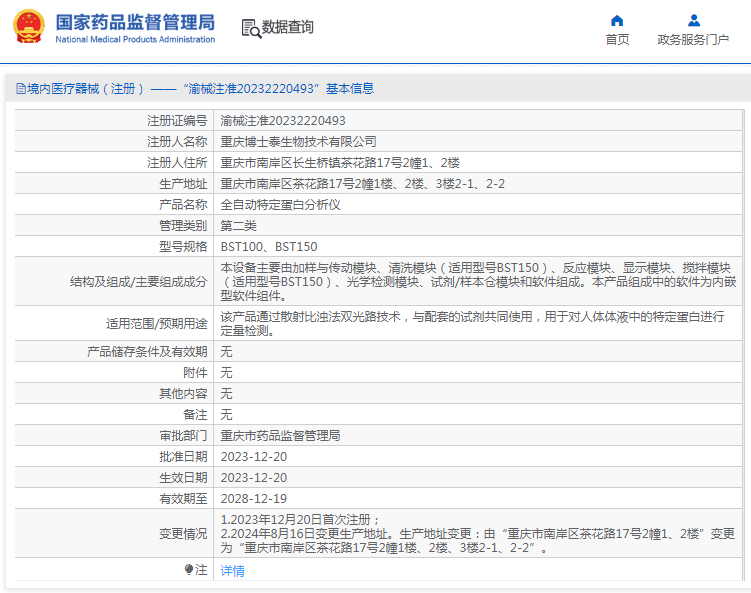Click the 结构及组成/主要组成成分 label
Viewport: 751px width, 593px height.
click(x=138, y=282)
